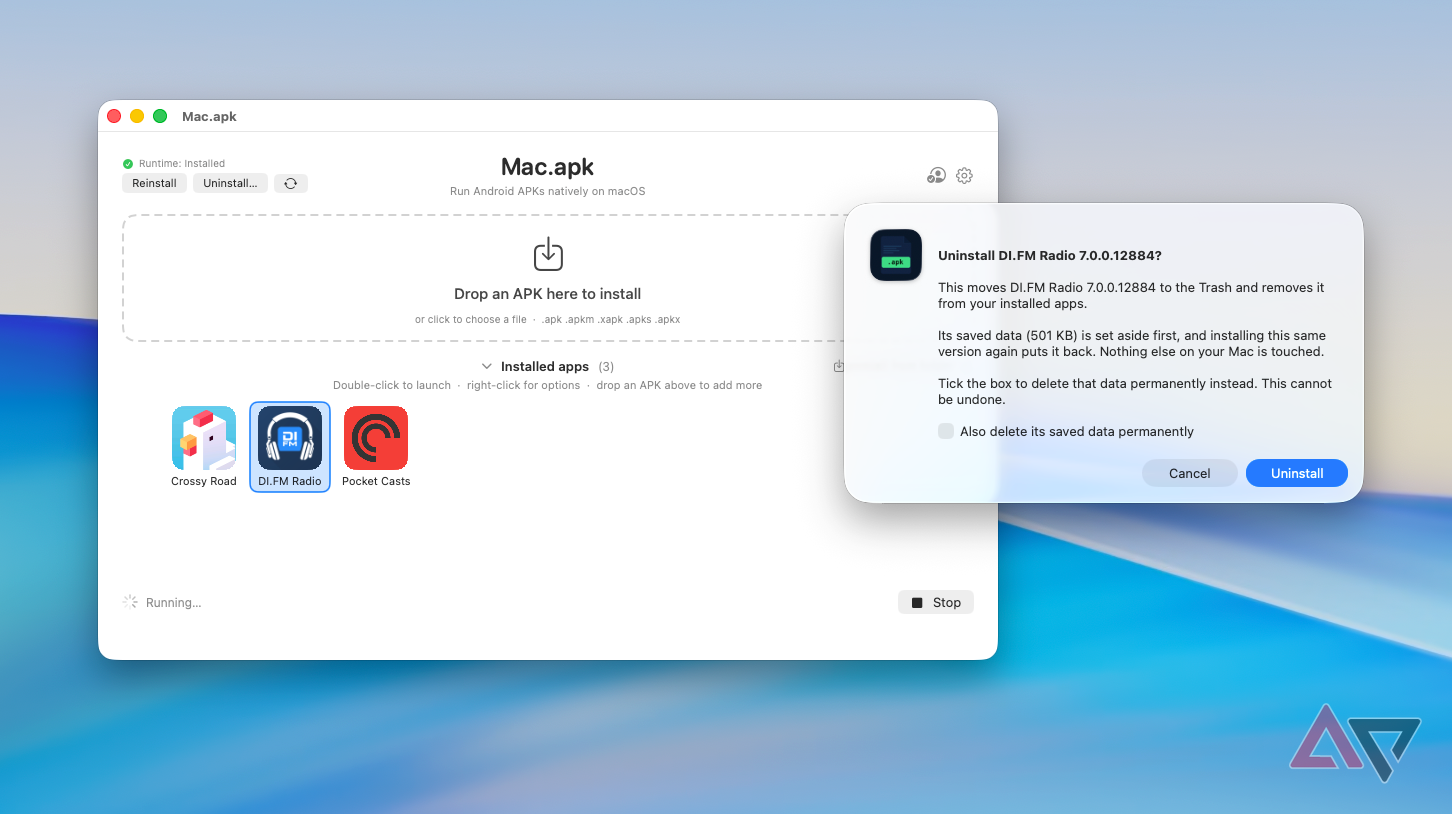Stop the running process

tap(936, 602)
